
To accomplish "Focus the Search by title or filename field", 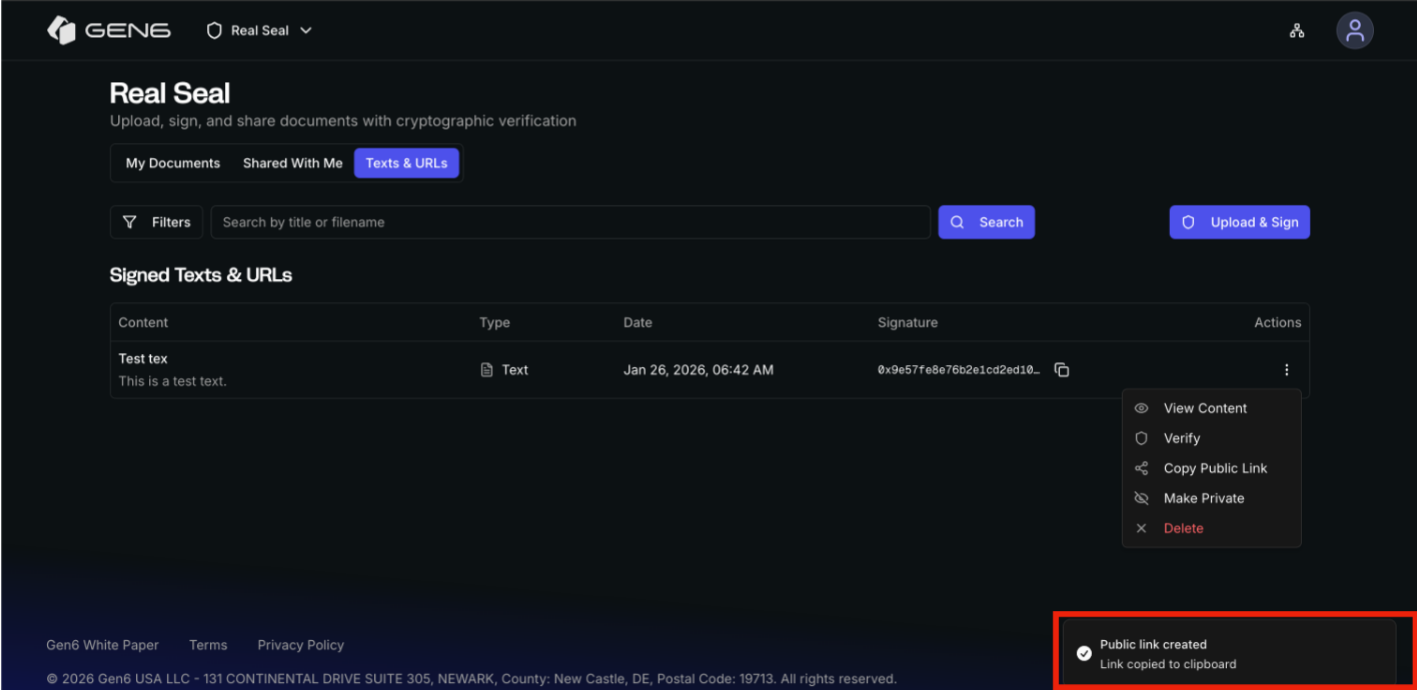I will coord(570,222).
